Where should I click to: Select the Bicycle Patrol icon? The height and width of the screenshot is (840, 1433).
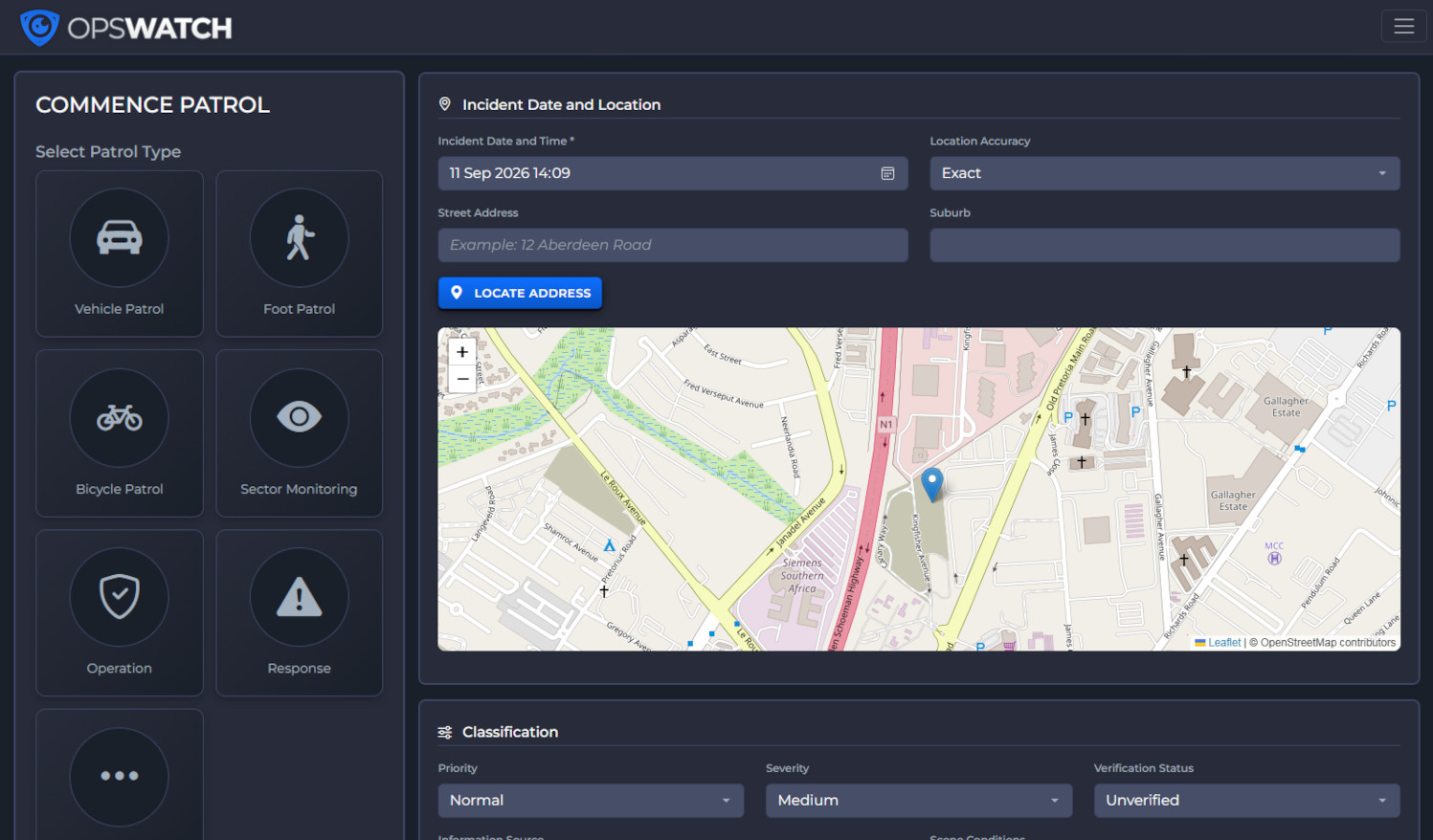tap(120, 417)
